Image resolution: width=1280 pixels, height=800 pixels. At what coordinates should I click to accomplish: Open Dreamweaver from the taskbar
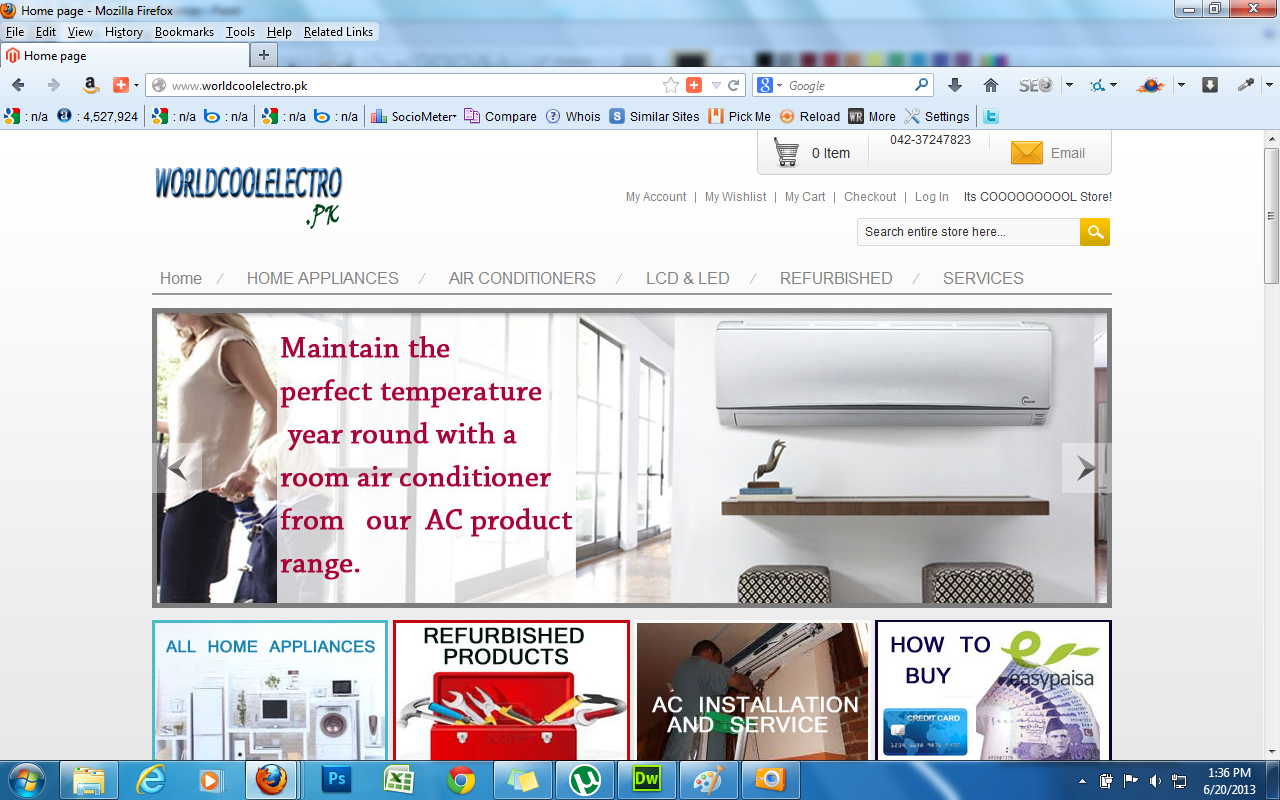point(647,779)
